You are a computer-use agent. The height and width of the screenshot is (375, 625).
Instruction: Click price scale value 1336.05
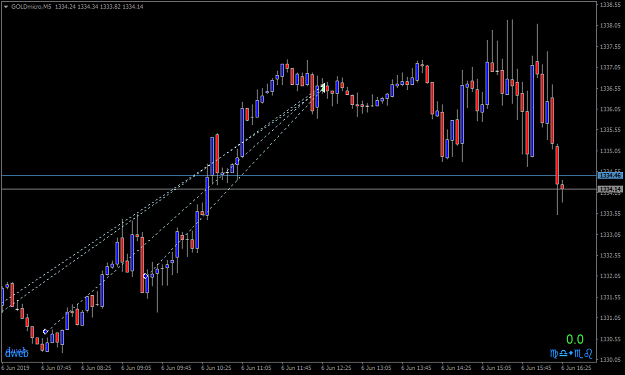pos(610,109)
